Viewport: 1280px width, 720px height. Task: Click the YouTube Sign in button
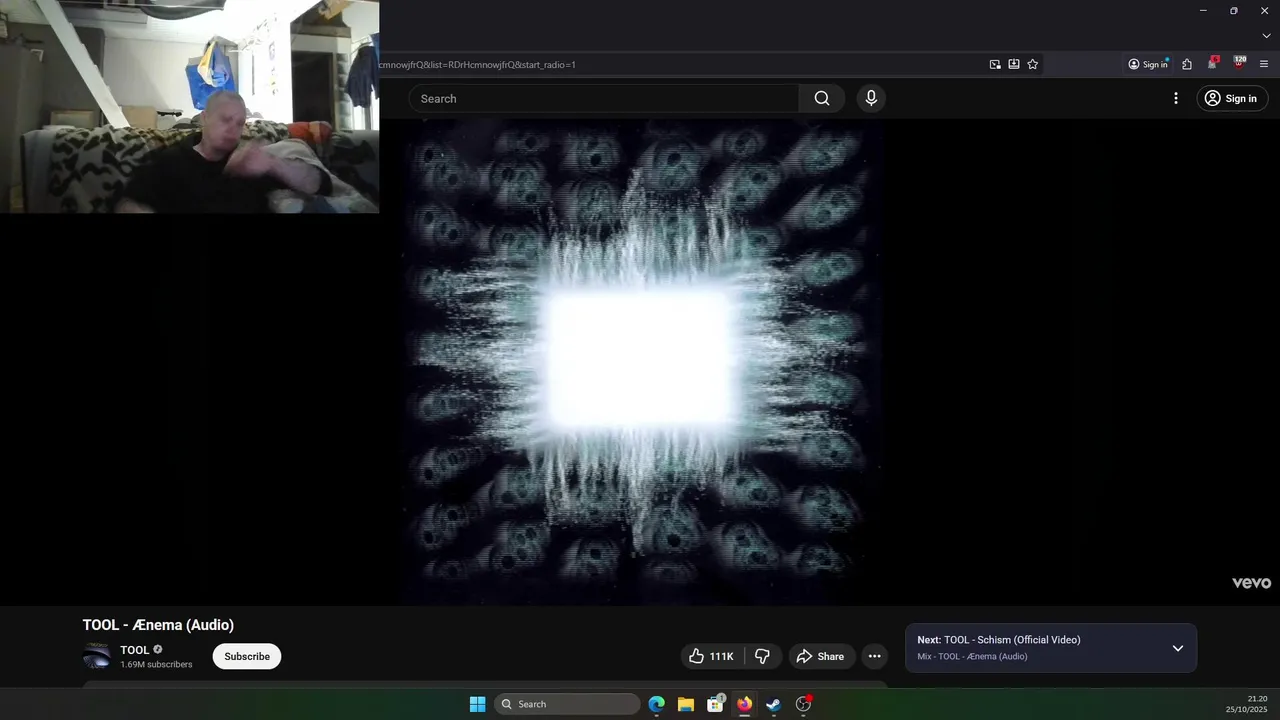click(1232, 98)
